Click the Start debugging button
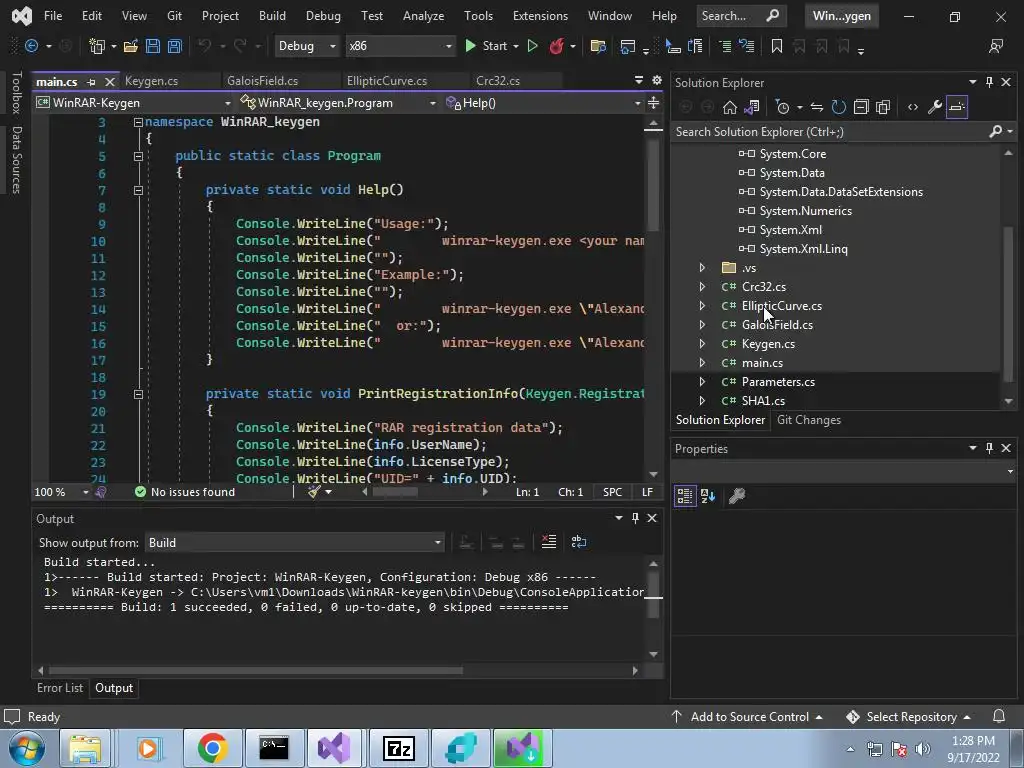1024x768 pixels. pyautogui.click(x=487, y=46)
